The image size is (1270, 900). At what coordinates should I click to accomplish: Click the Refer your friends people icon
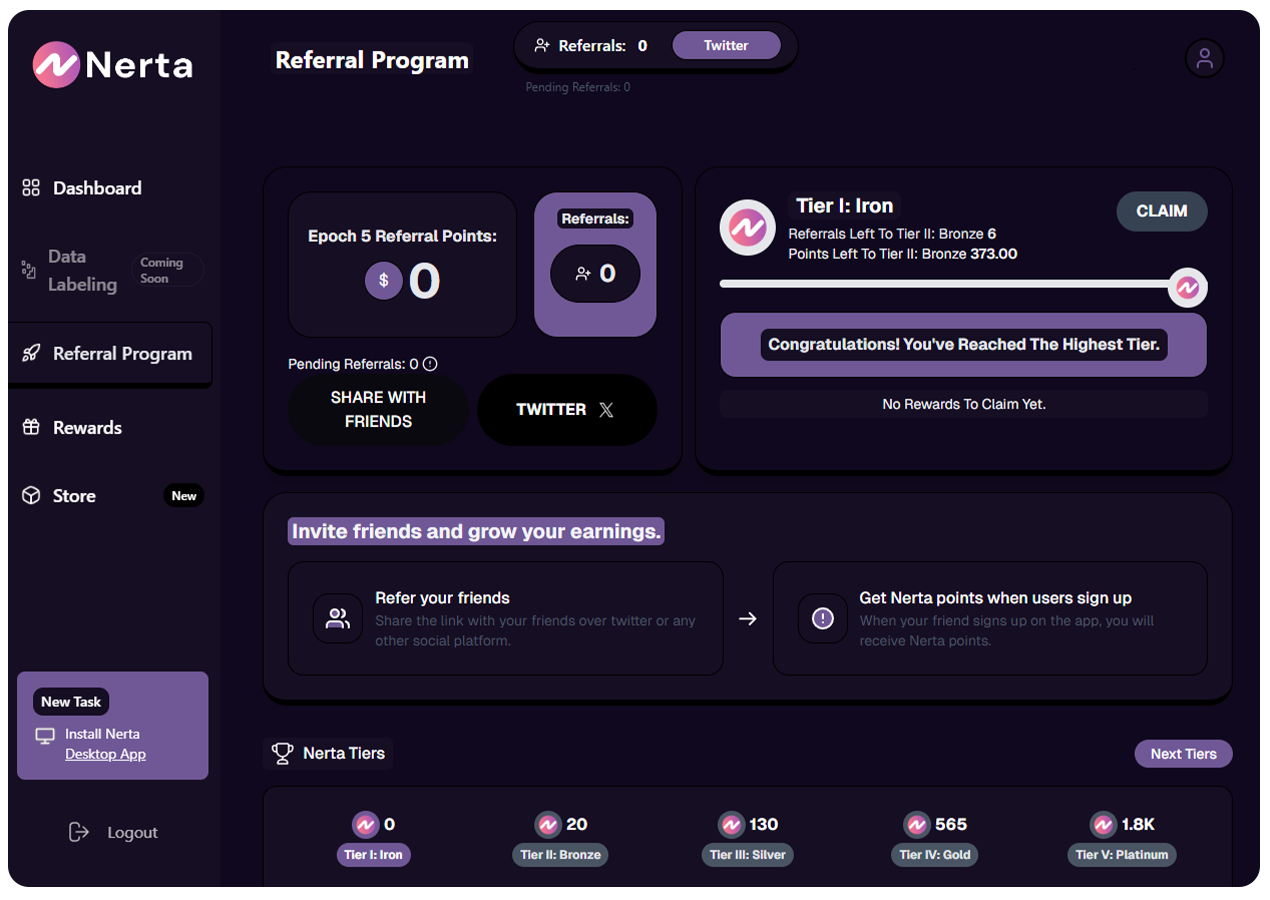[x=338, y=619]
